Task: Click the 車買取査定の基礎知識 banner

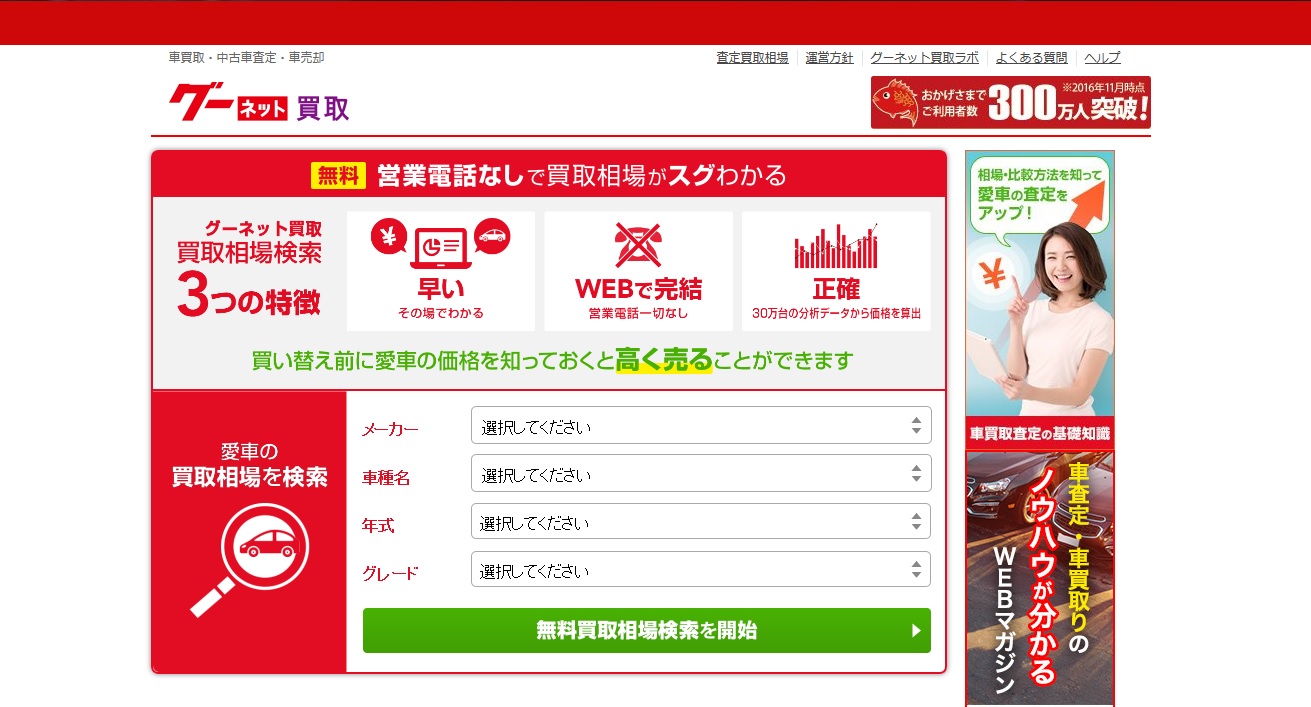Action: (1039, 434)
